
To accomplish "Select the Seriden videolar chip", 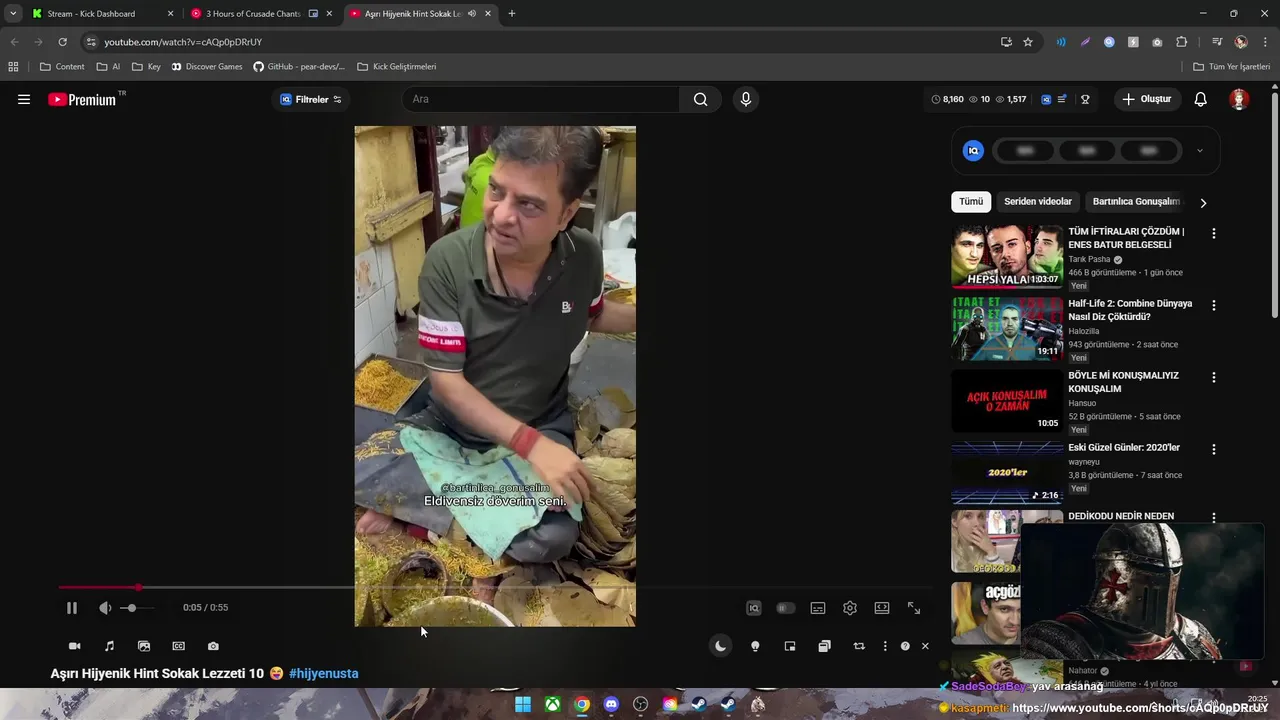I will 1038,201.
